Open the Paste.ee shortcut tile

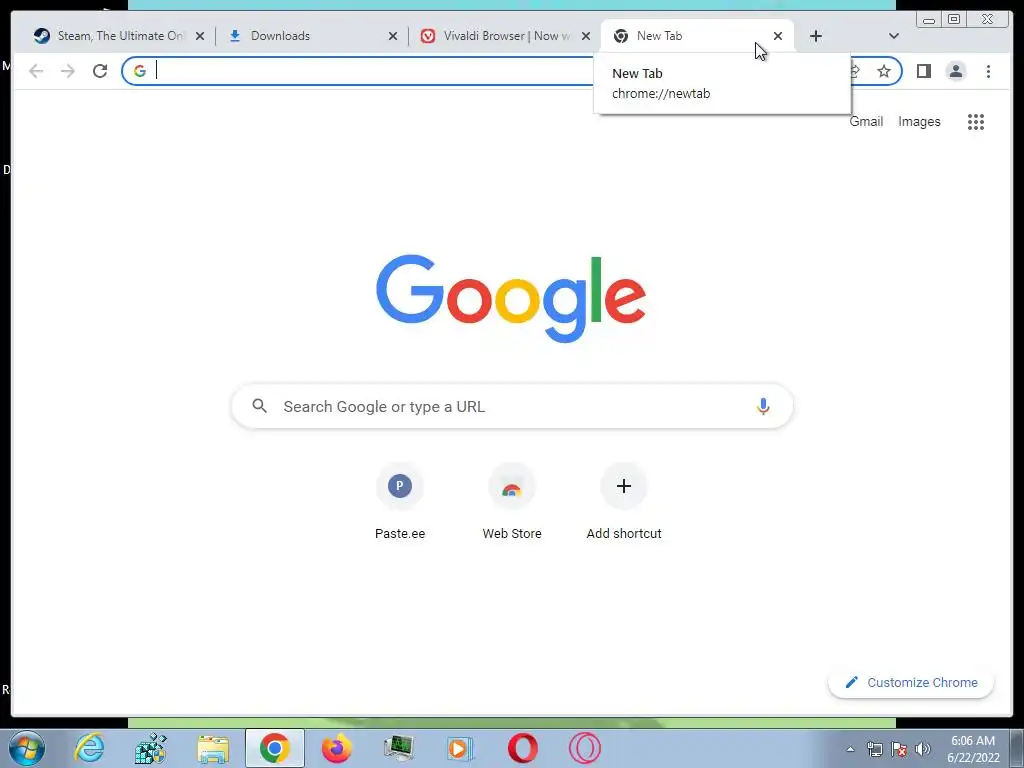[400, 502]
